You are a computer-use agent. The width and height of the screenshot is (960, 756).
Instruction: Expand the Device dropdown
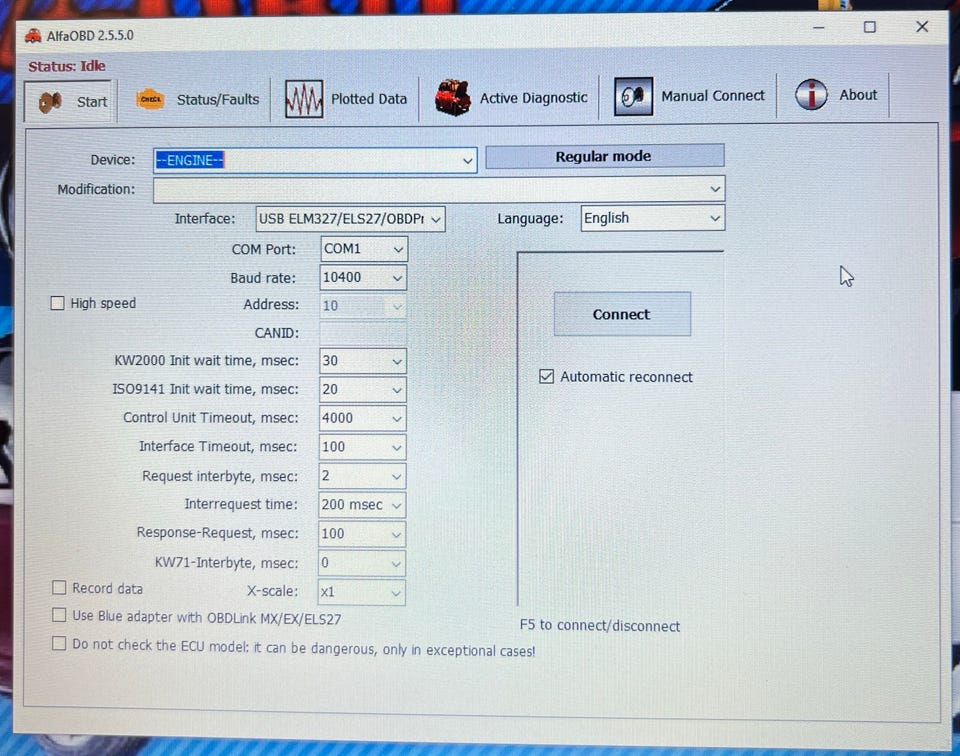[467, 161]
